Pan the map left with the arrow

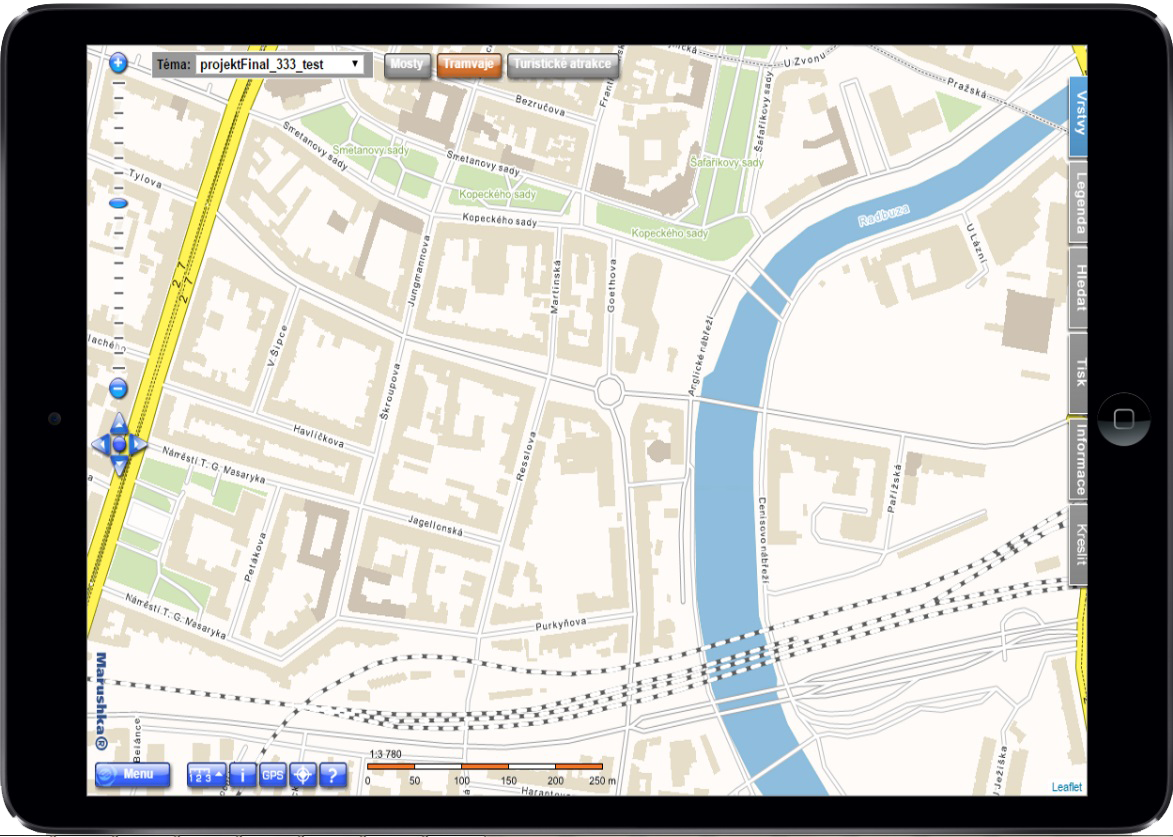[98, 445]
